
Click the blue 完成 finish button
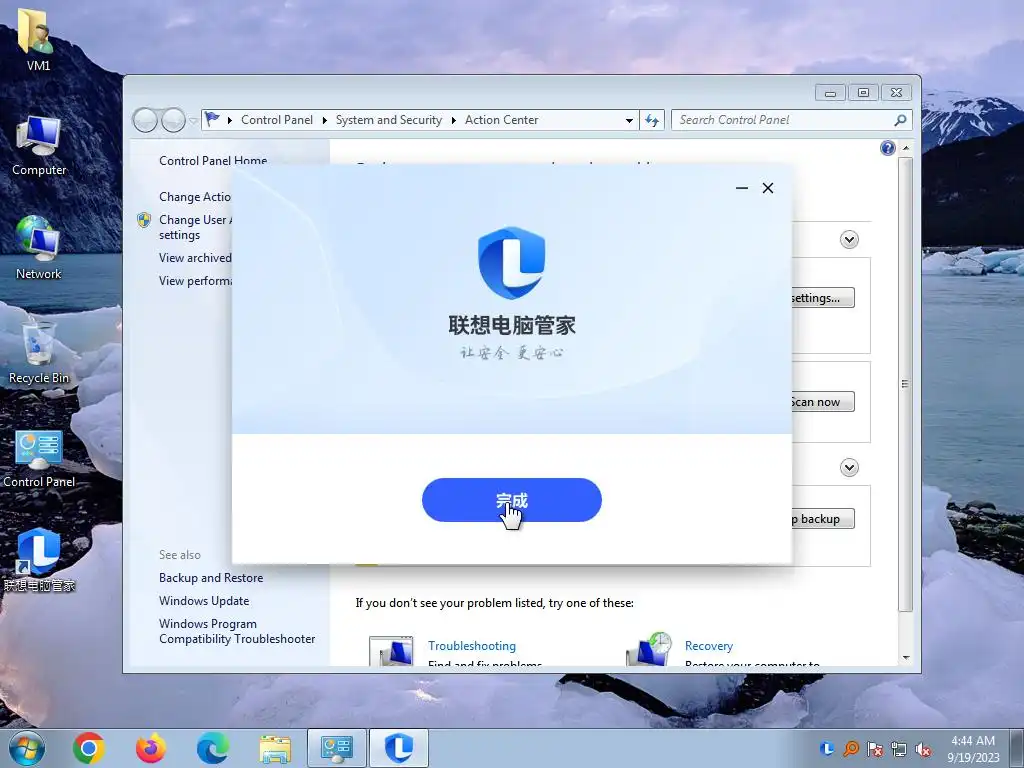pyautogui.click(x=511, y=500)
